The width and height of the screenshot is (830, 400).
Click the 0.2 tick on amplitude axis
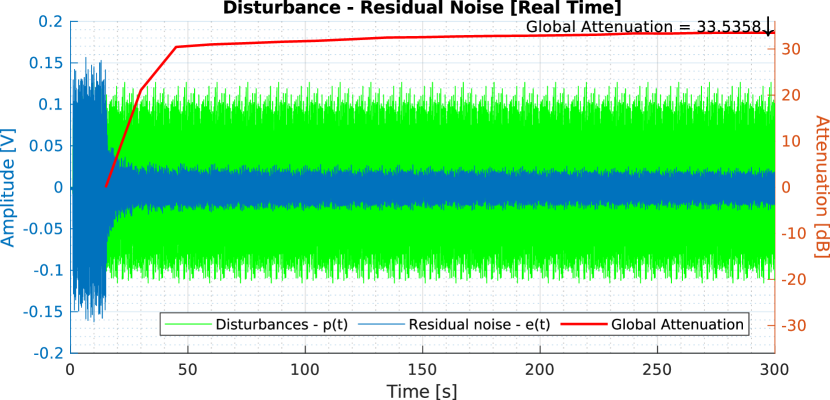point(53,21)
